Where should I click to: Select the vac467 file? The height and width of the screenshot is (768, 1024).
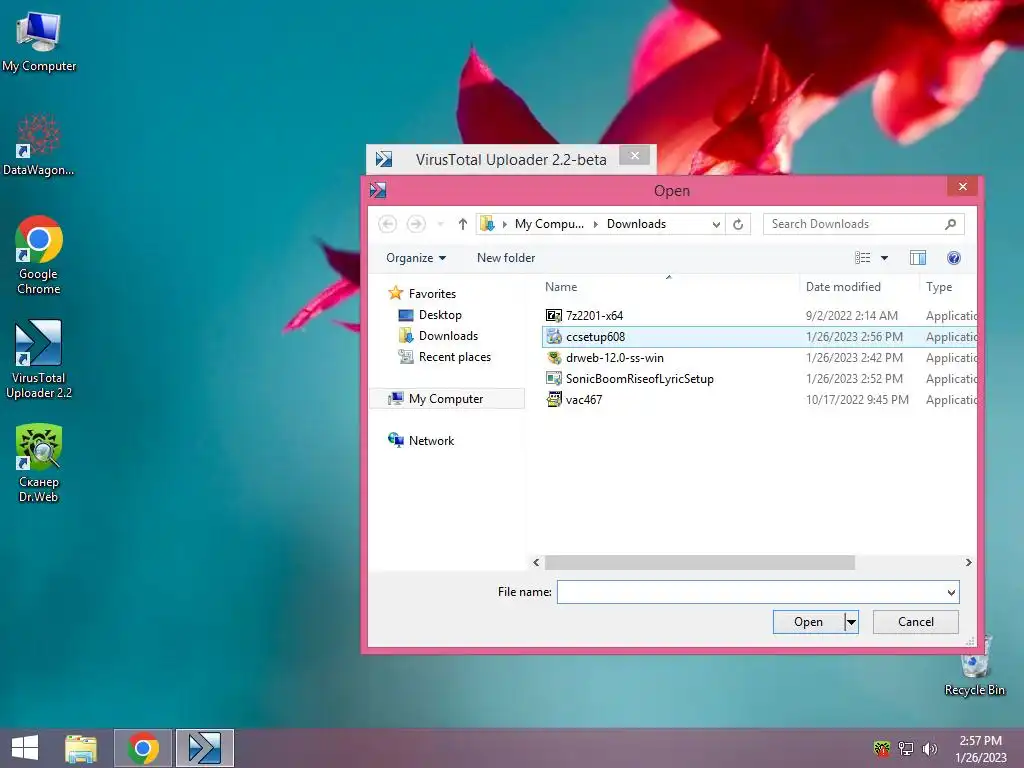point(584,400)
